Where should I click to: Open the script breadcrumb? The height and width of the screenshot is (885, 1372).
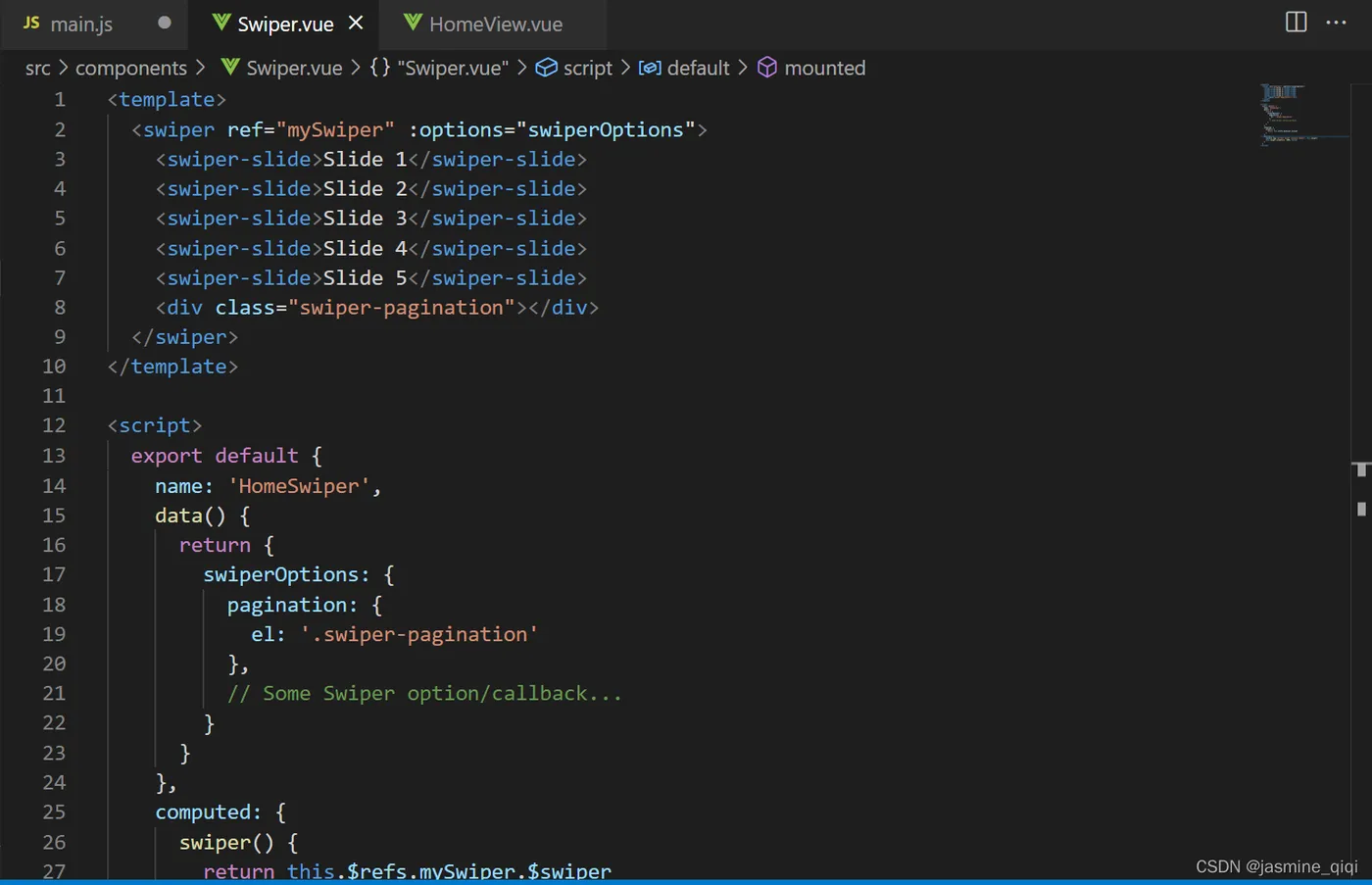(588, 68)
